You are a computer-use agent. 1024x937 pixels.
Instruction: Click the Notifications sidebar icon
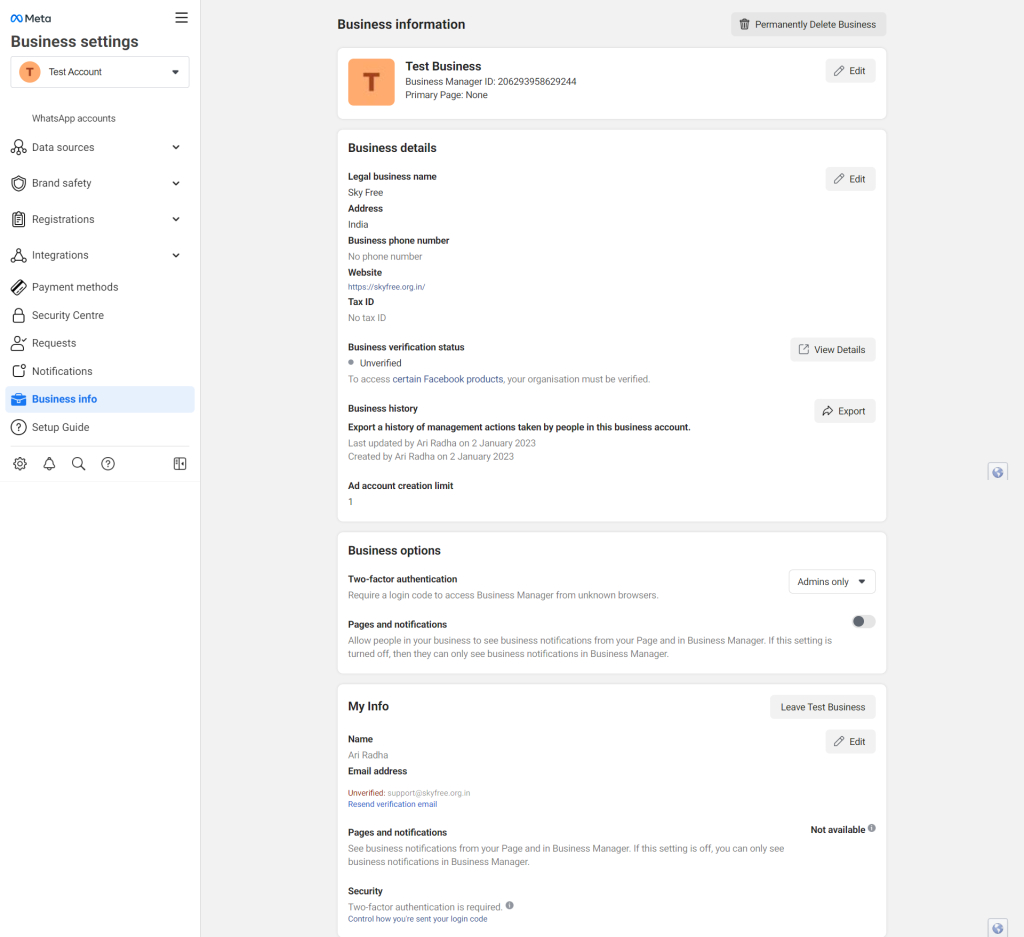tap(19, 372)
